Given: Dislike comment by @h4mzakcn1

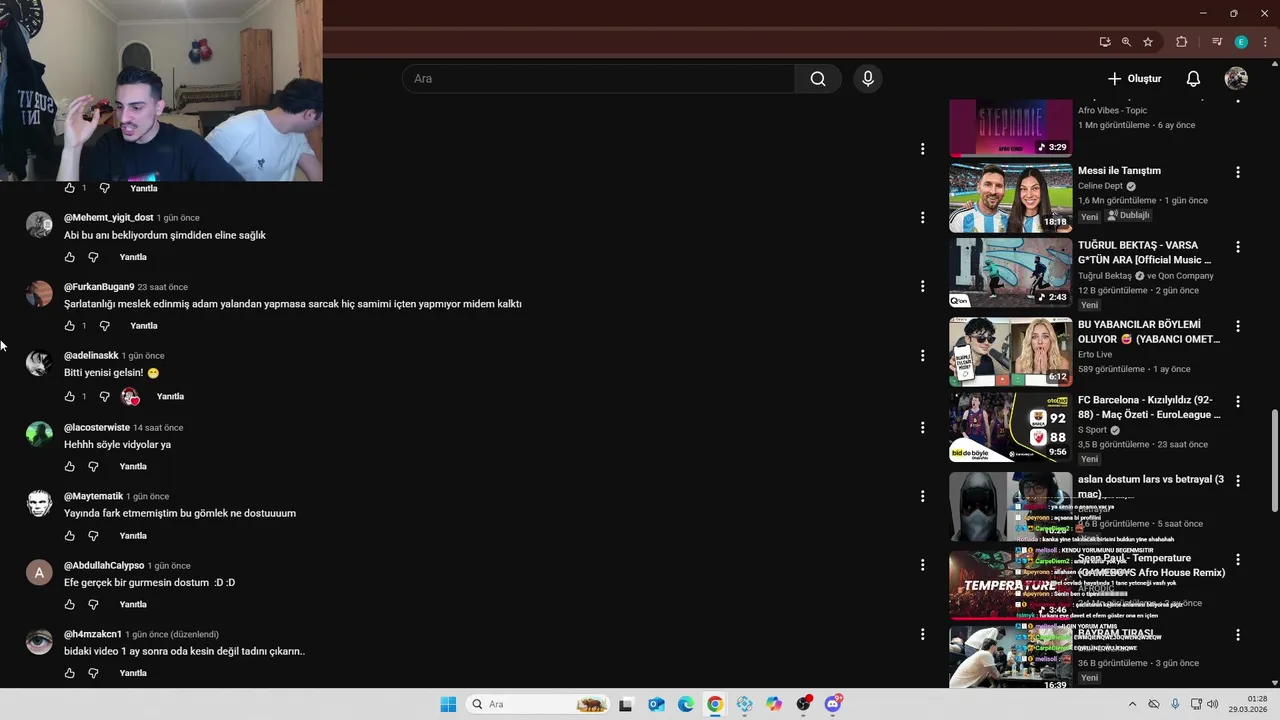Looking at the screenshot, I should 93,674.
